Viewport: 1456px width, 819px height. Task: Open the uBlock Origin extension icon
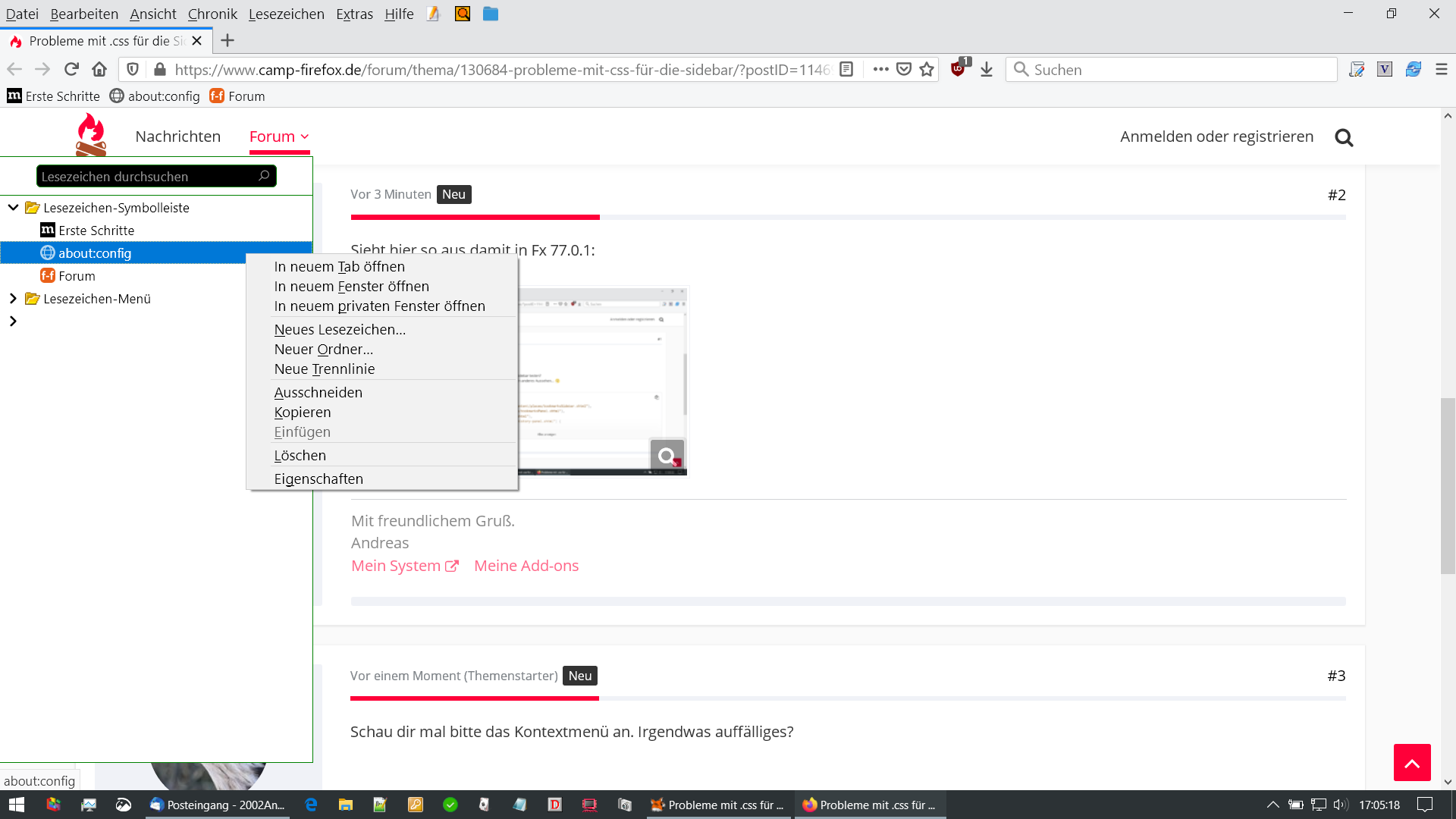click(959, 69)
